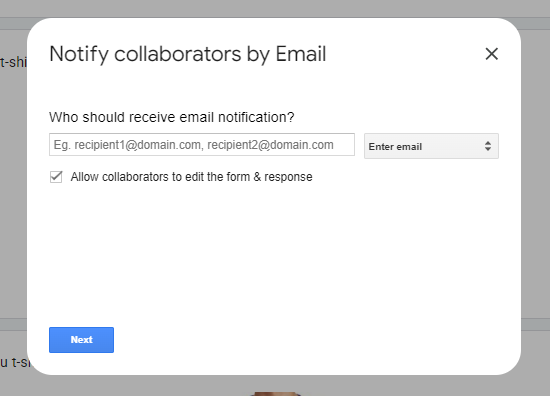Close the Notify collaborators dialog
Viewport: 550px width, 396px height.
point(491,54)
